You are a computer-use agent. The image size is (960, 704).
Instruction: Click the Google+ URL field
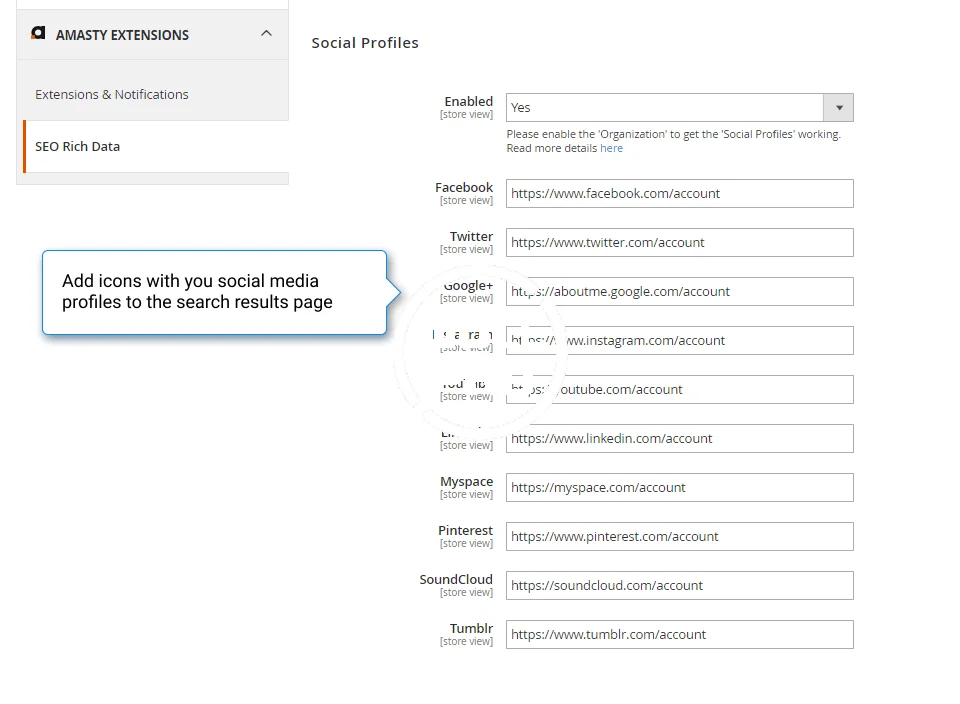(x=679, y=292)
